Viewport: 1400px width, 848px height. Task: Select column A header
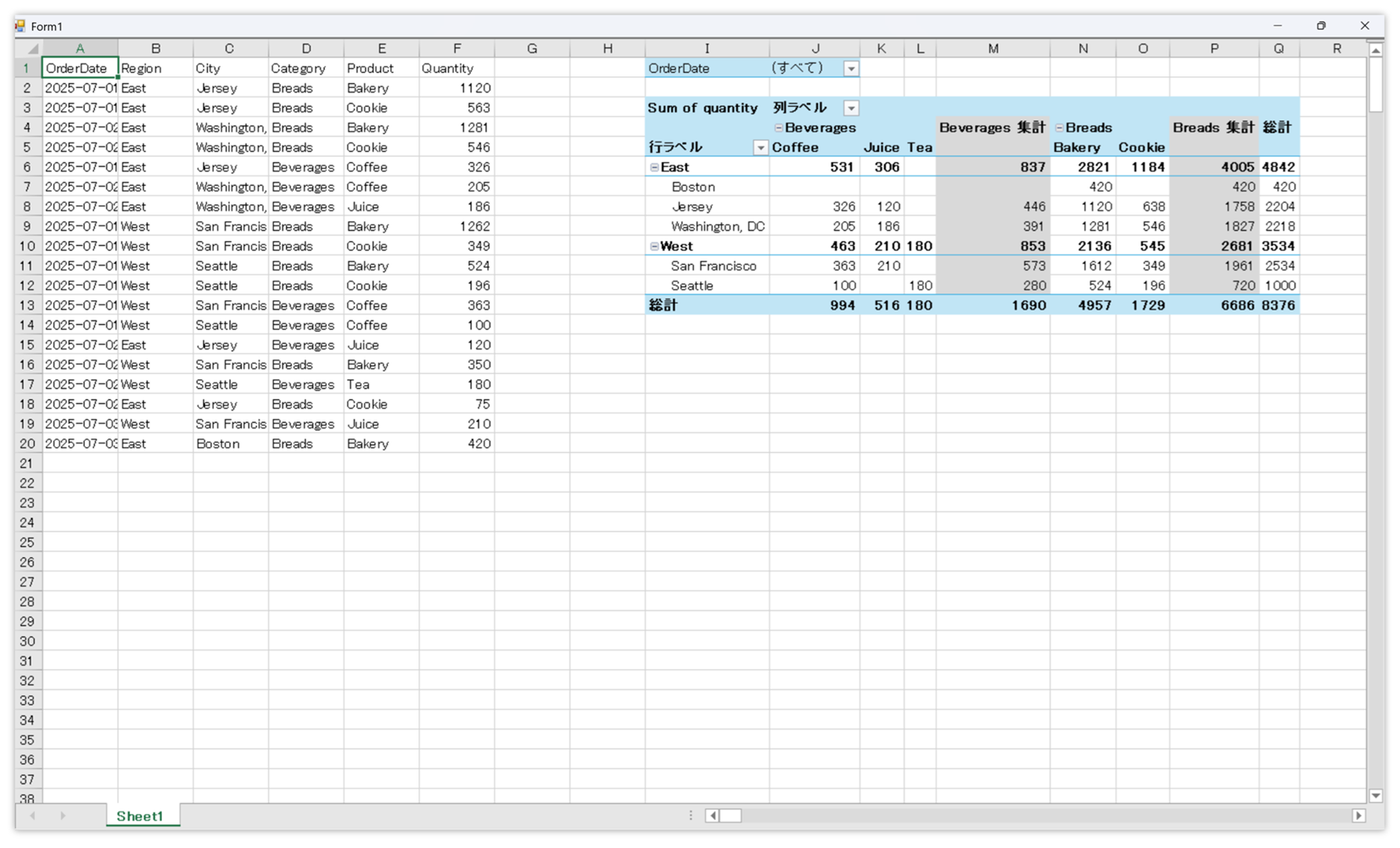[80, 48]
